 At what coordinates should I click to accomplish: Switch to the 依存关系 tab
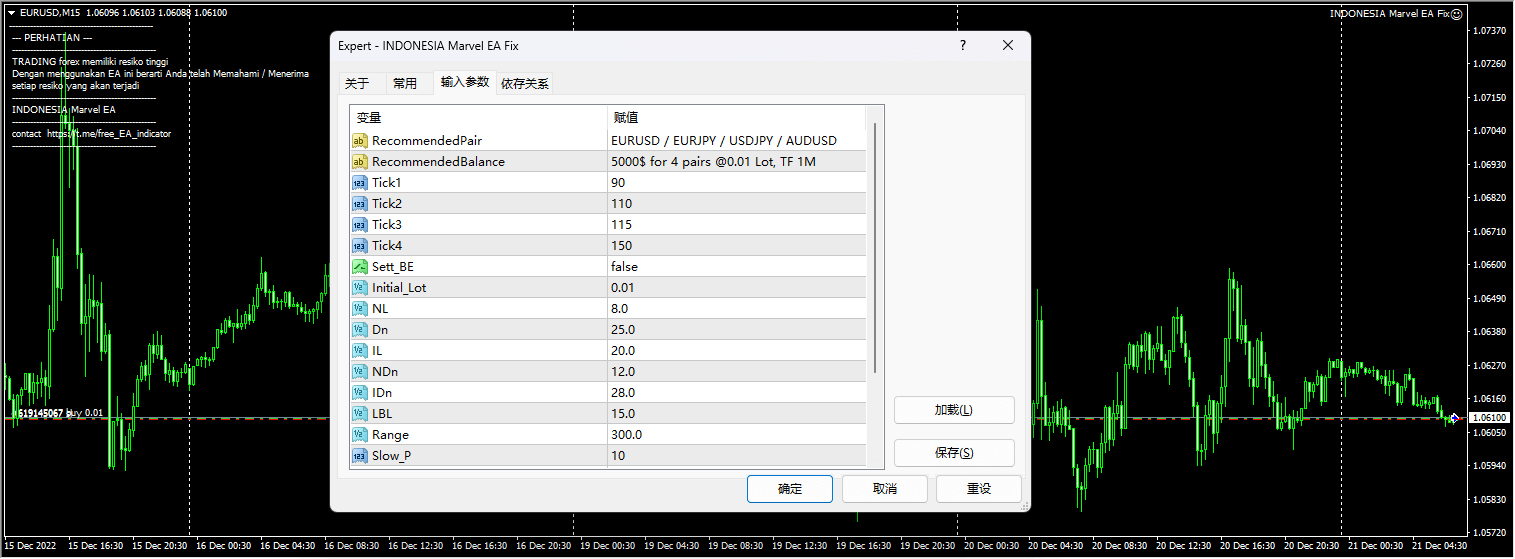click(525, 84)
